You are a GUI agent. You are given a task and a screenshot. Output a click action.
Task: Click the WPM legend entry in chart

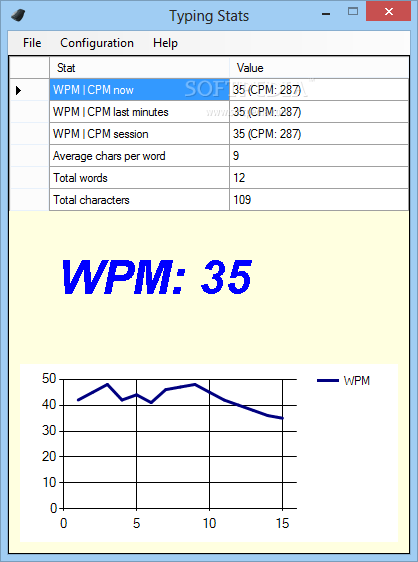click(x=343, y=381)
